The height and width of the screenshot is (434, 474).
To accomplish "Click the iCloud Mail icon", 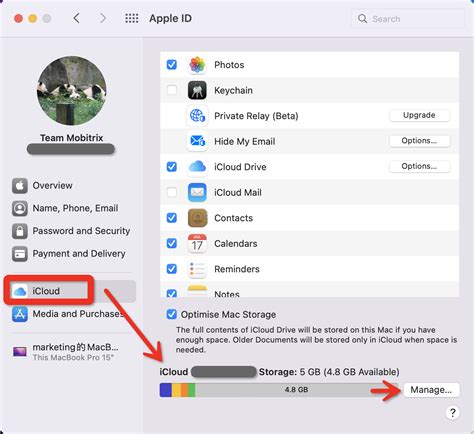I will click(x=197, y=192).
